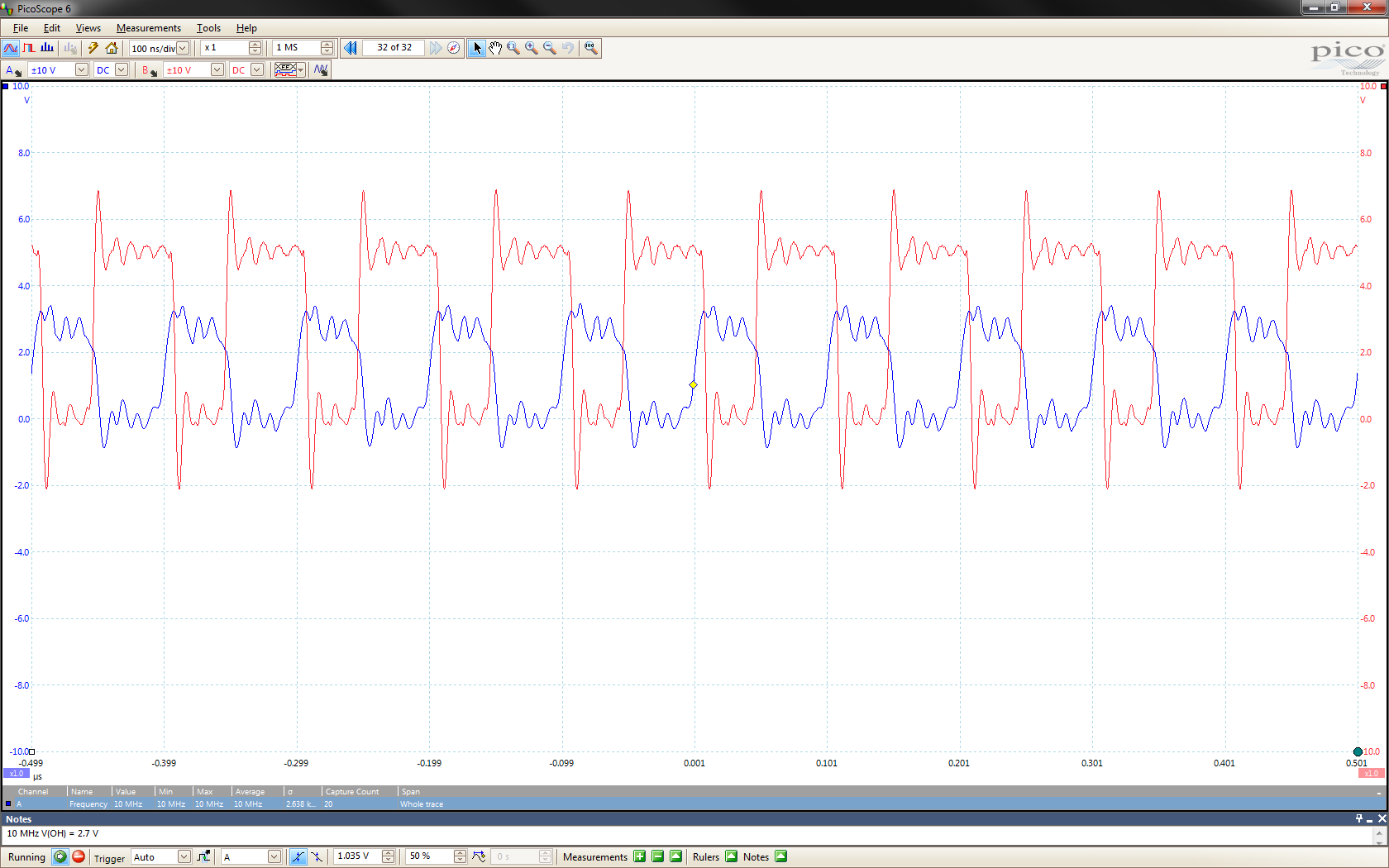Click the Auto setup lightning icon
This screenshot has height=868, width=1389.
[x=93, y=48]
